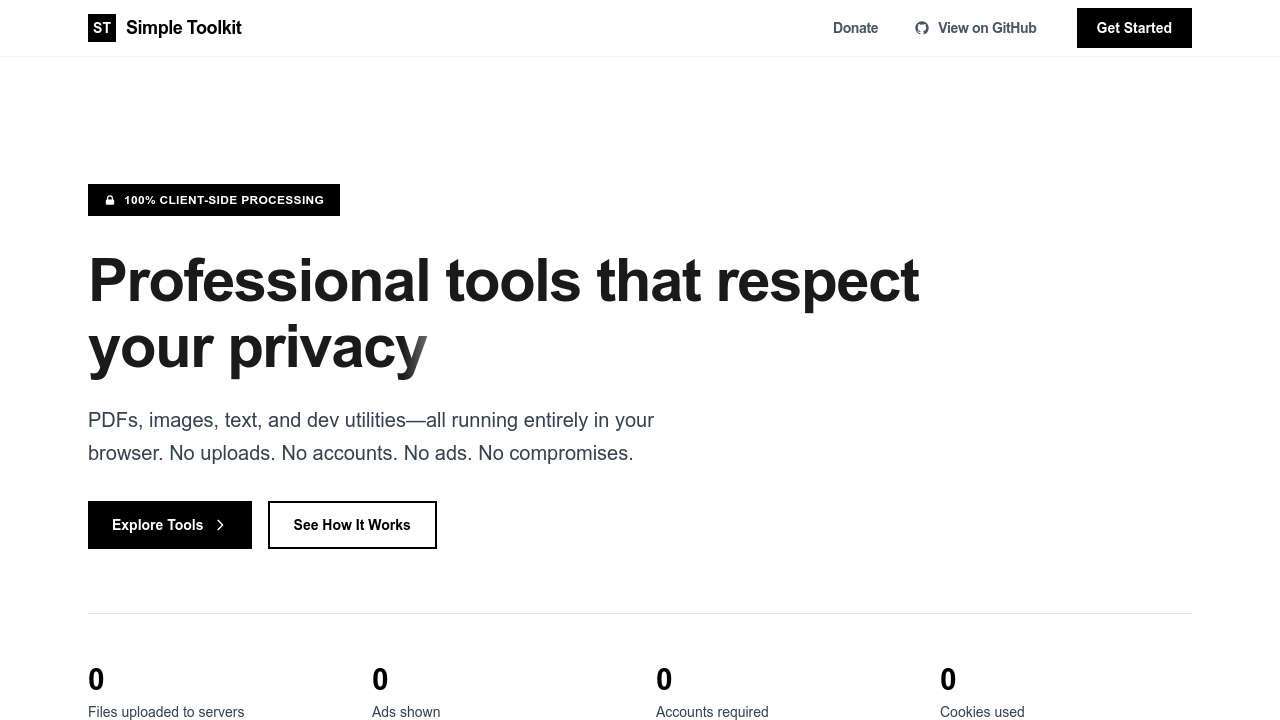1280x720 pixels.
Task: Click the arrow inside the Explore Tools button
Action: pos(220,525)
